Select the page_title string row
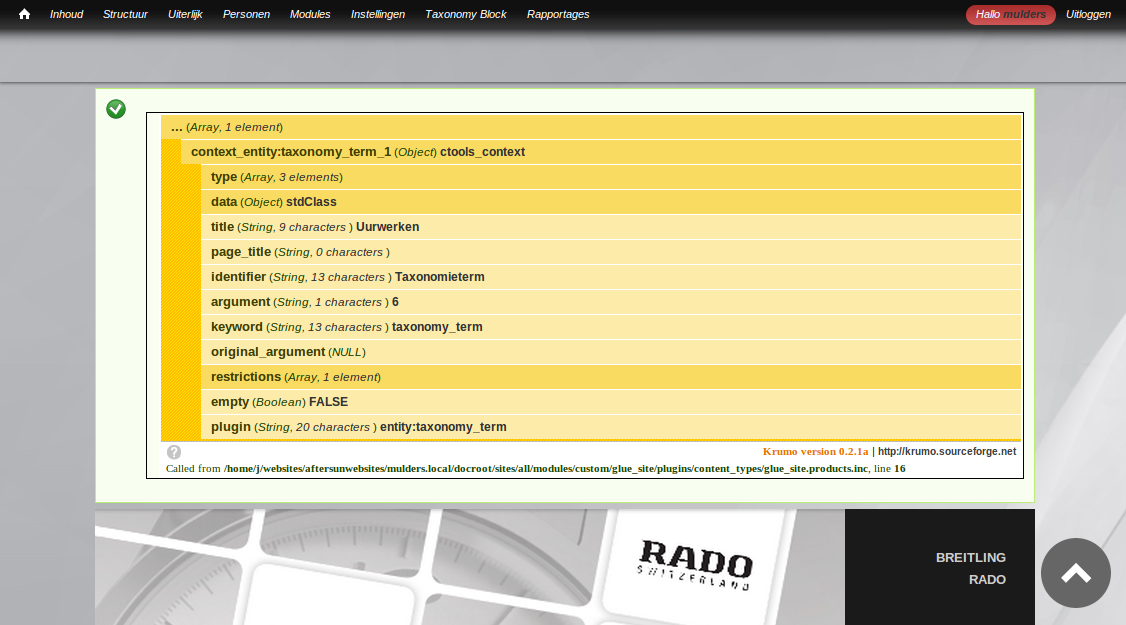The height and width of the screenshot is (625, 1126). coord(611,252)
